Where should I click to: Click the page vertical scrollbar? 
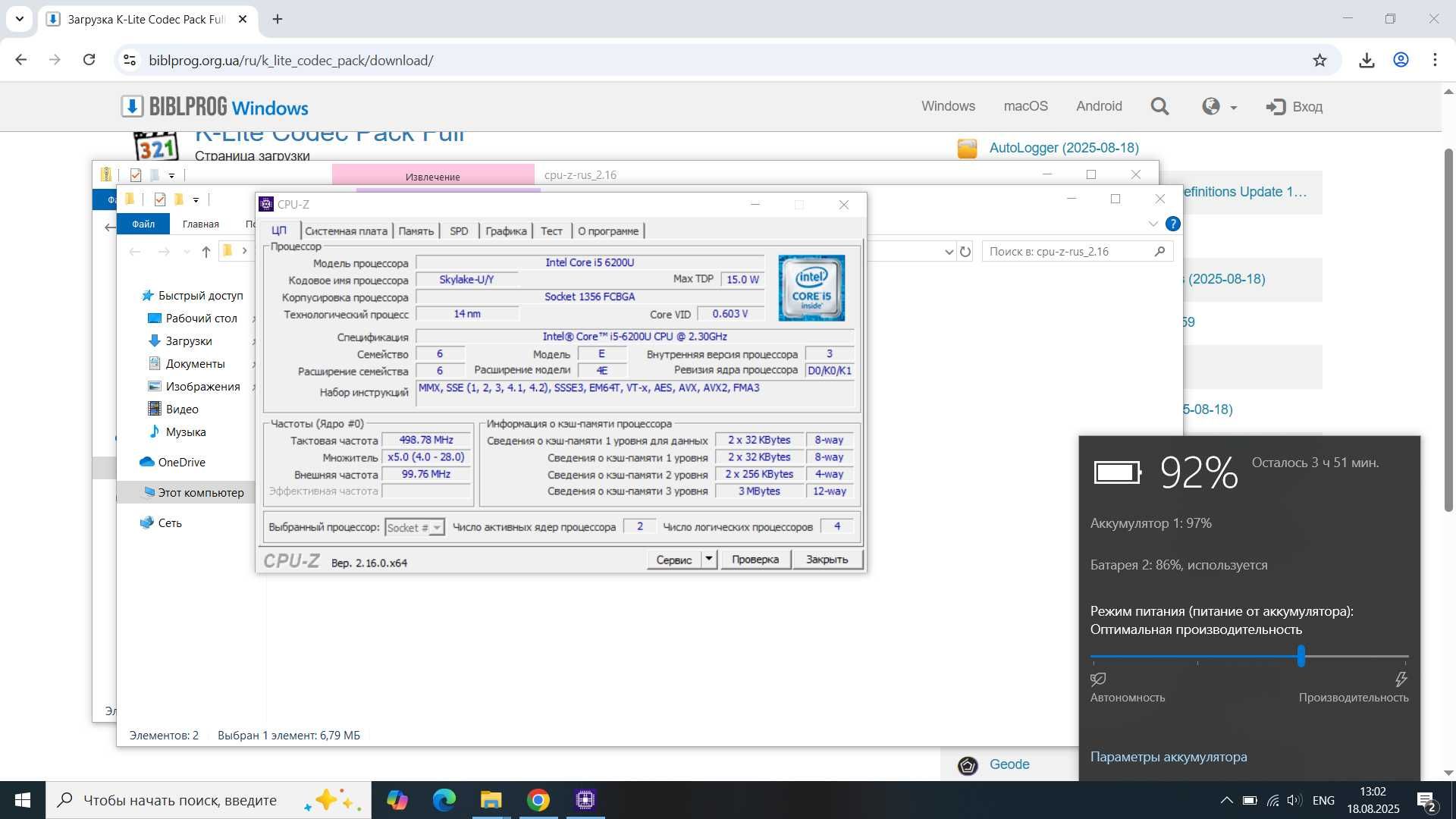(1448, 330)
